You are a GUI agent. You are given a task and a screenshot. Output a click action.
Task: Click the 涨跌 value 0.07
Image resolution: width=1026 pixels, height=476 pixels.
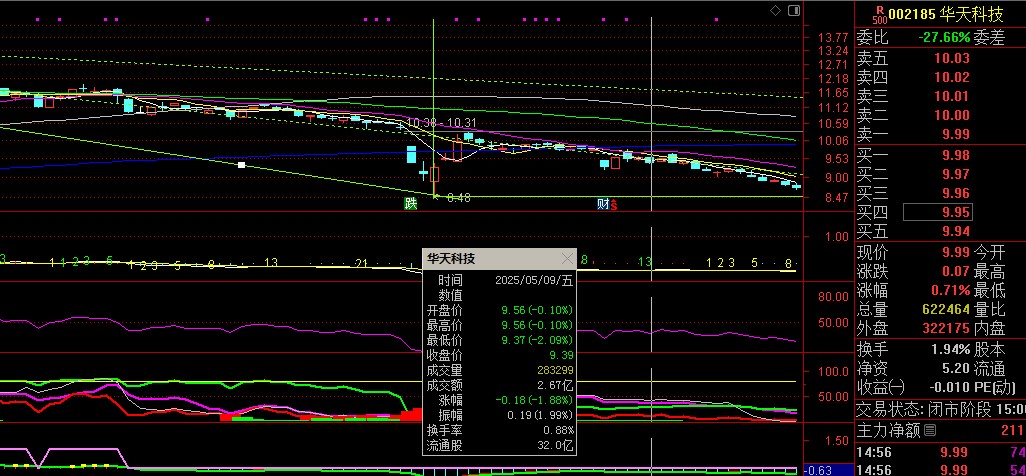point(955,271)
